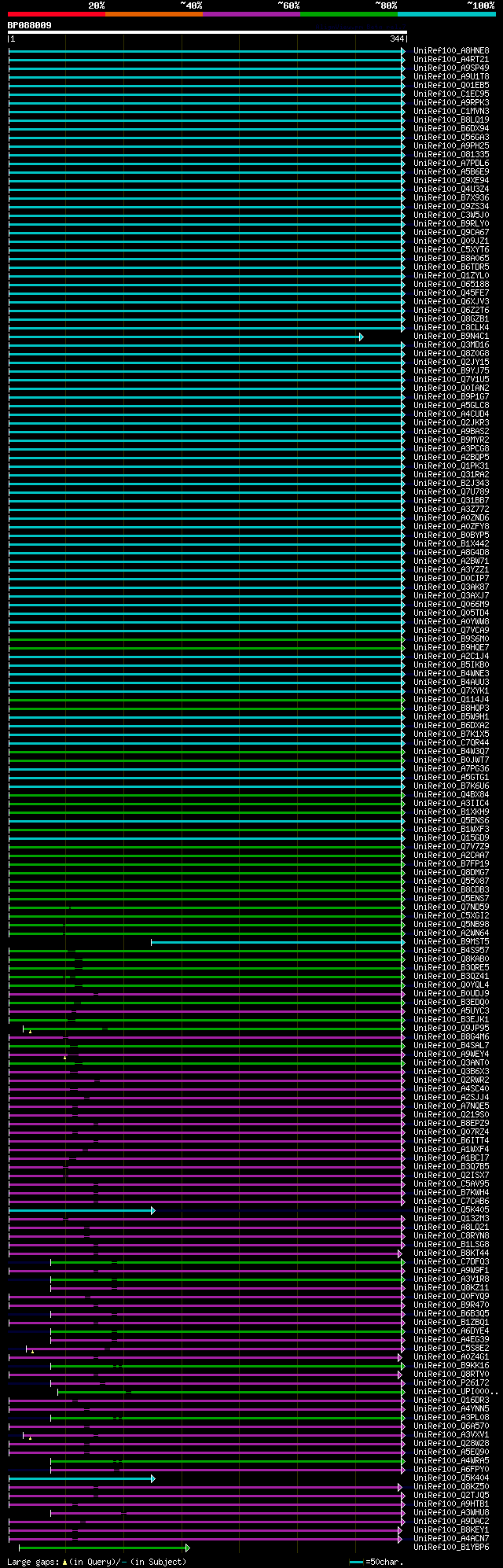Open hit UniRef100_A8HNE8
Screen dimensions: 503x1568
pyautogui.click(x=450, y=50)
